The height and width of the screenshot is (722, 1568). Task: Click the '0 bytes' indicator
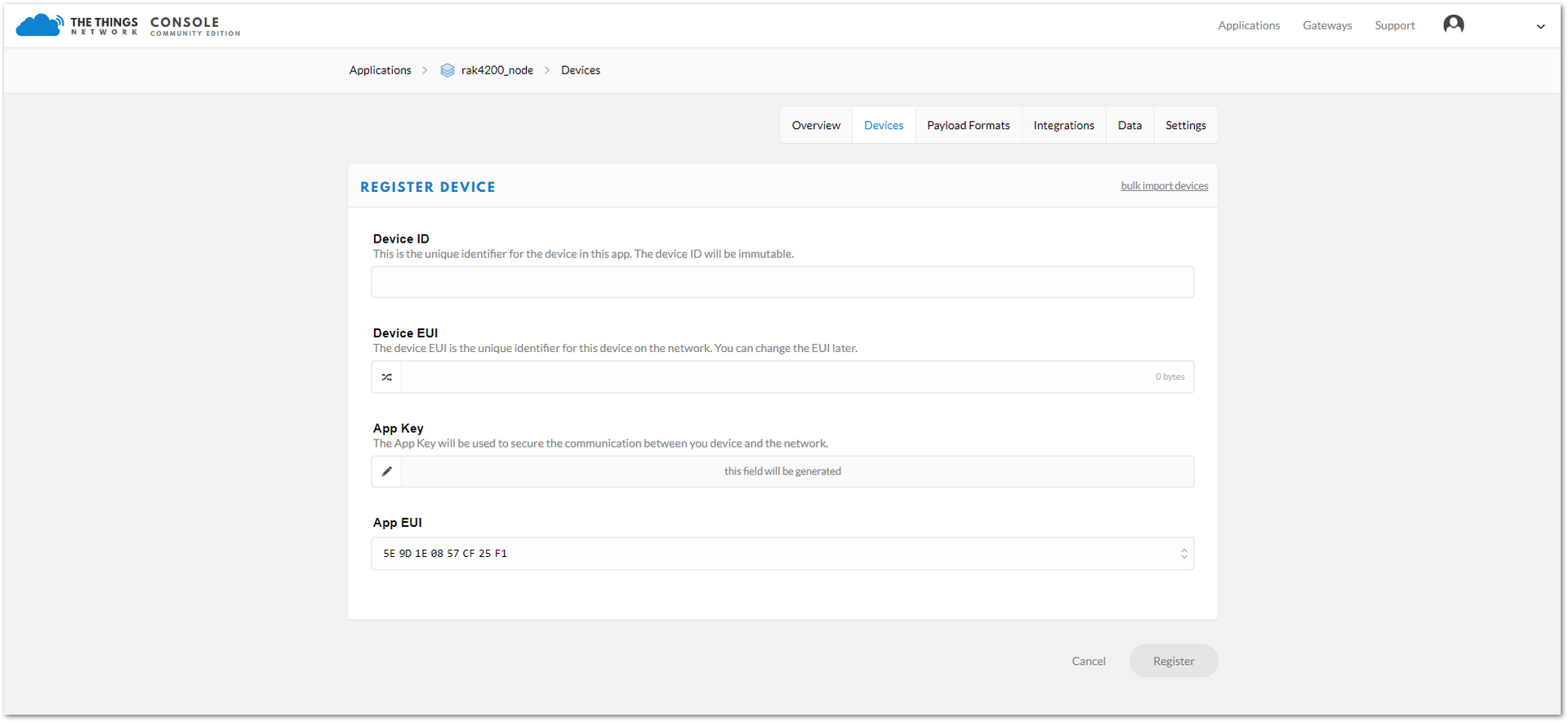pyautogui.click(x=1169, y=377)
